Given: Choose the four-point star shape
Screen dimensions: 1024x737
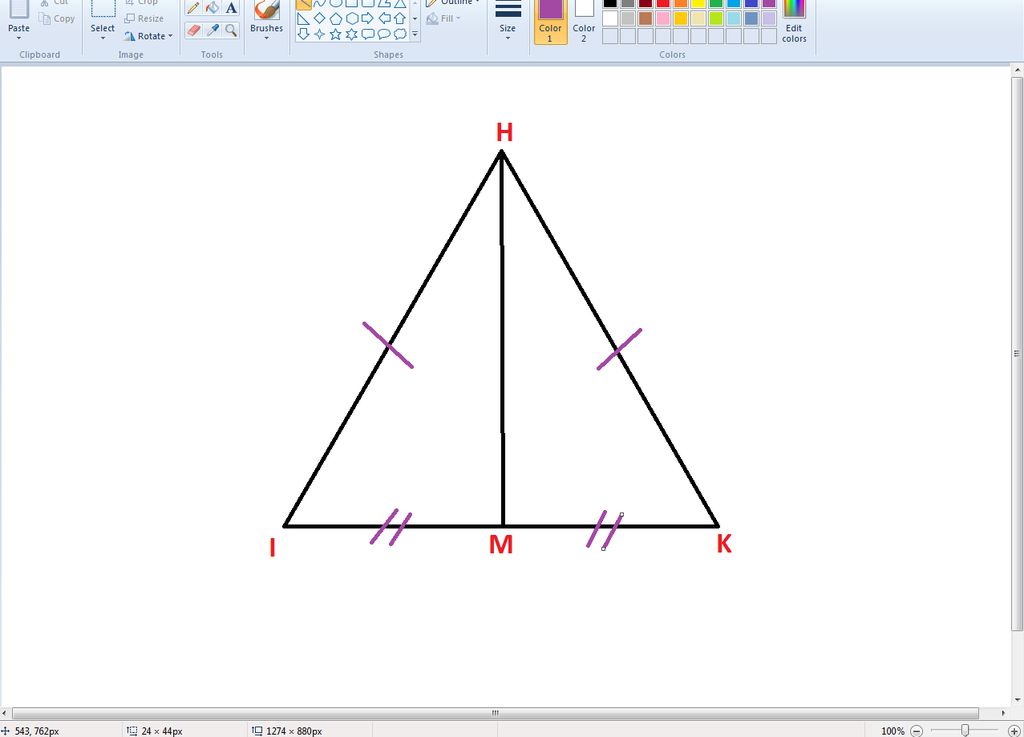Looking at the screenshot, I should (x=319, y=34).
